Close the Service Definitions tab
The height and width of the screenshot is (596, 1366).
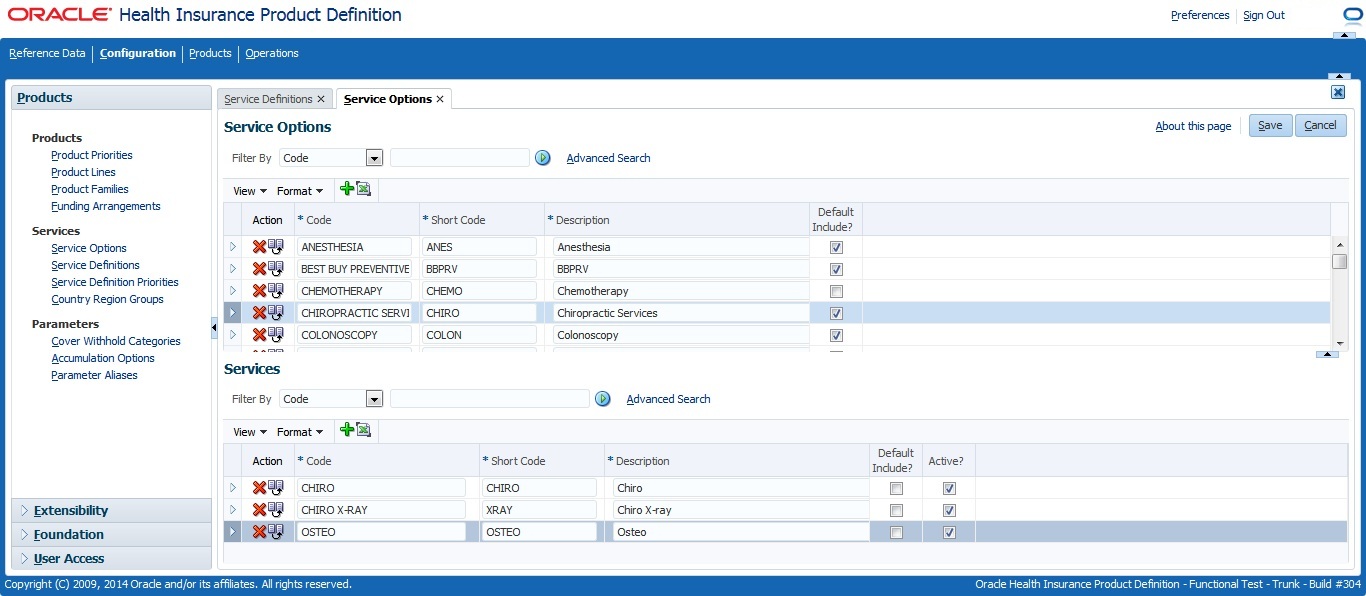pyautogui.click(x=321, y=99)
